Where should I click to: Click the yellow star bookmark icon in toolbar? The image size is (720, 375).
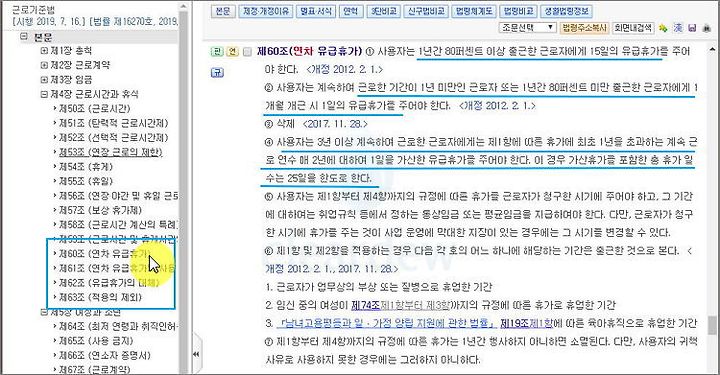click(x=663, y=28)
